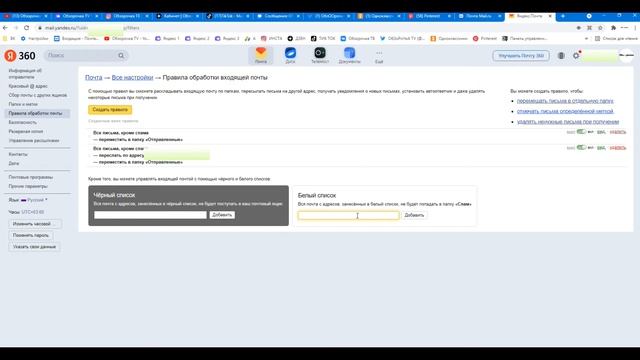Viewport: 640px width, 360px height.
Task: Open the Настройки bookmark
Action: [x=34, y=38]
